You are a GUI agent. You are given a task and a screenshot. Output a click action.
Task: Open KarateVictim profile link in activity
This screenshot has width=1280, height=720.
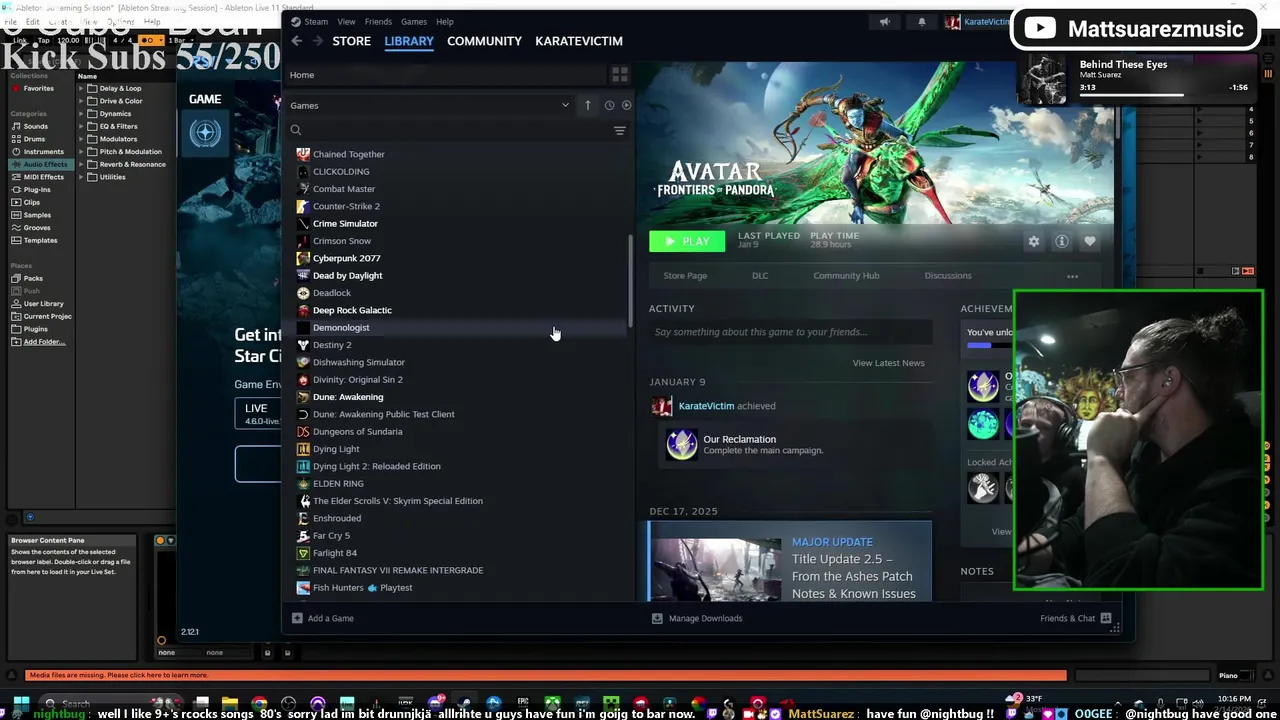(706, 406)
